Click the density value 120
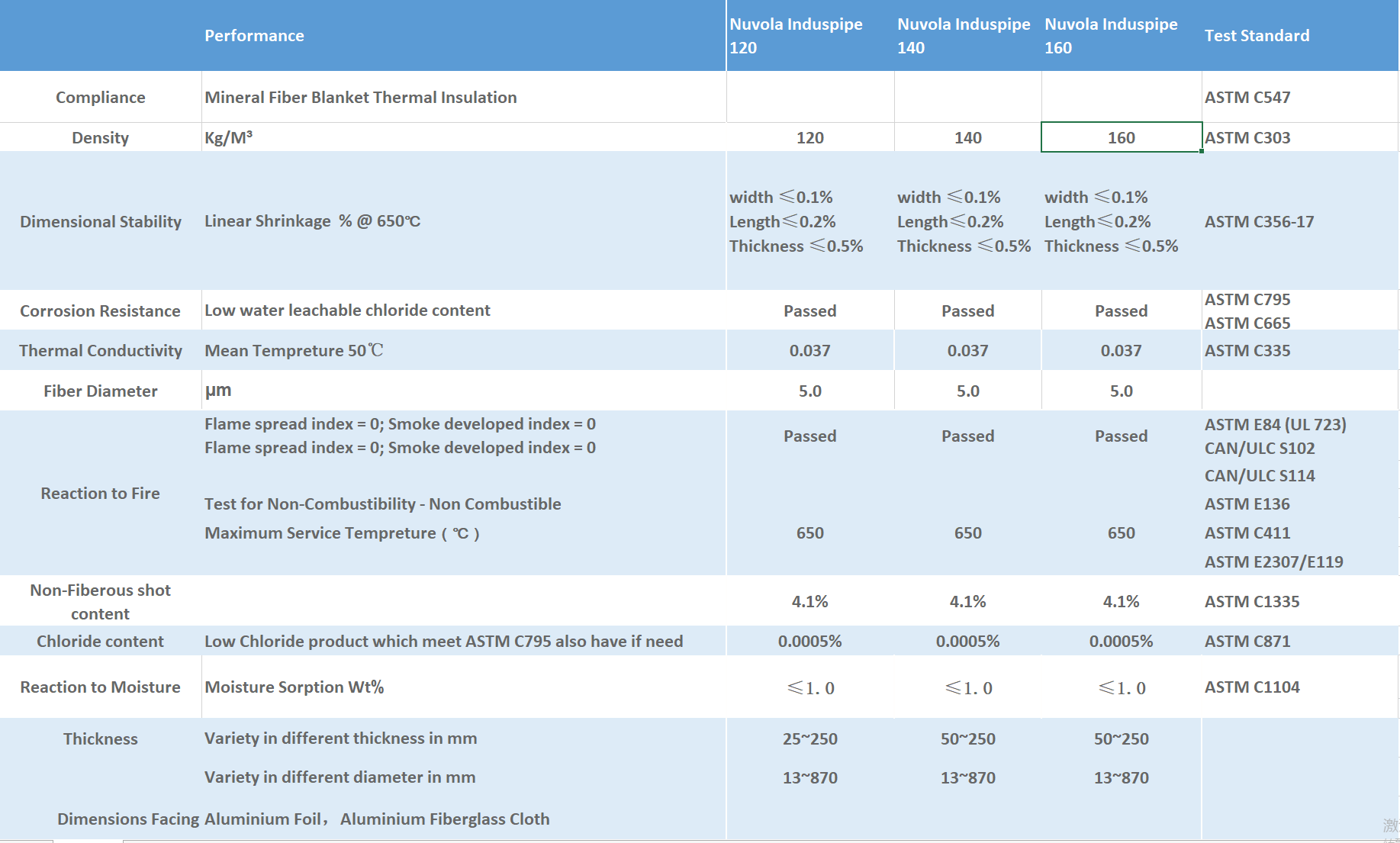Viewport: 1400px width, 843px height. (x=810, y=137)
